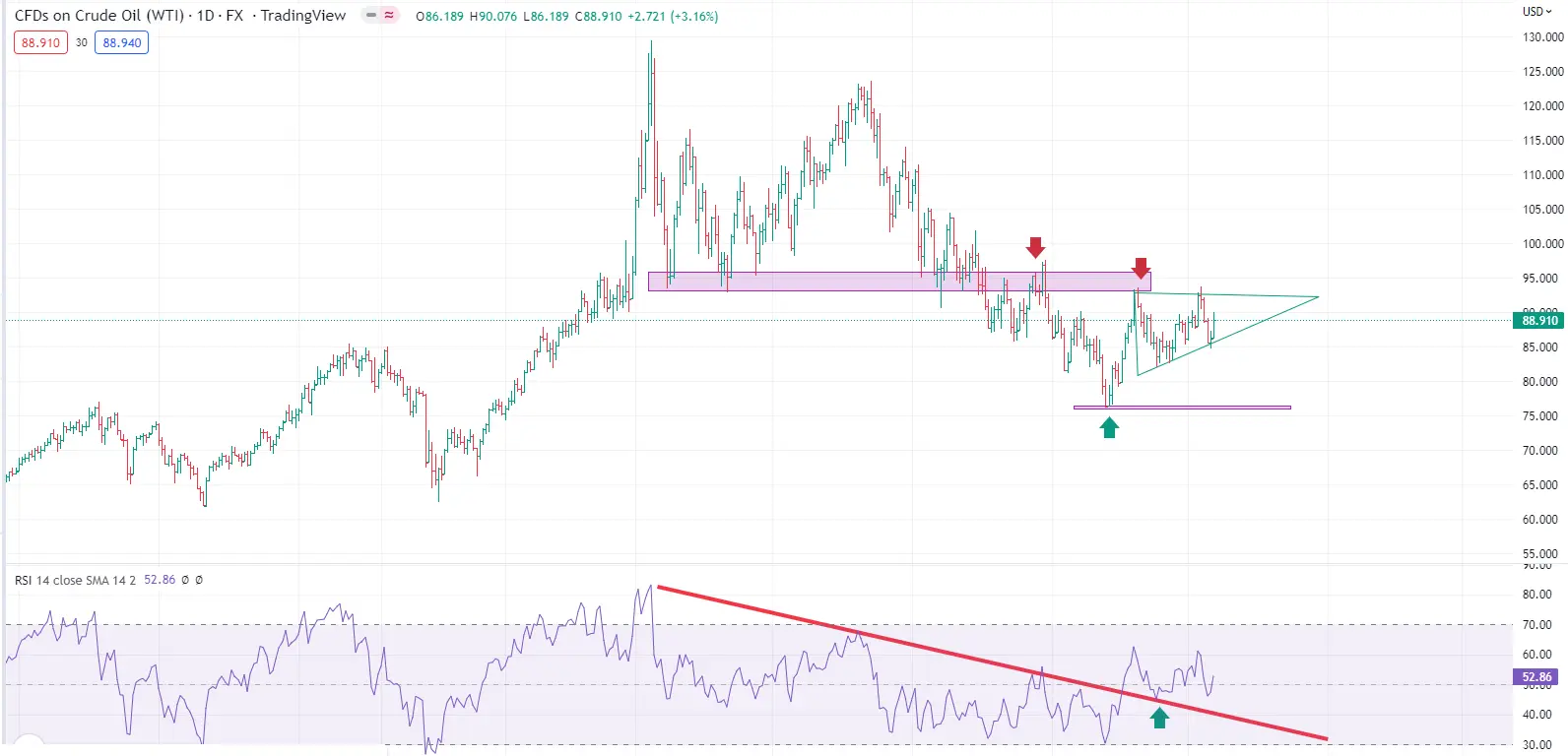Click the 130.000 price axis label
Viewport: 1568px width, 756px height.
pyautogui.click(x=1543, y=37)
